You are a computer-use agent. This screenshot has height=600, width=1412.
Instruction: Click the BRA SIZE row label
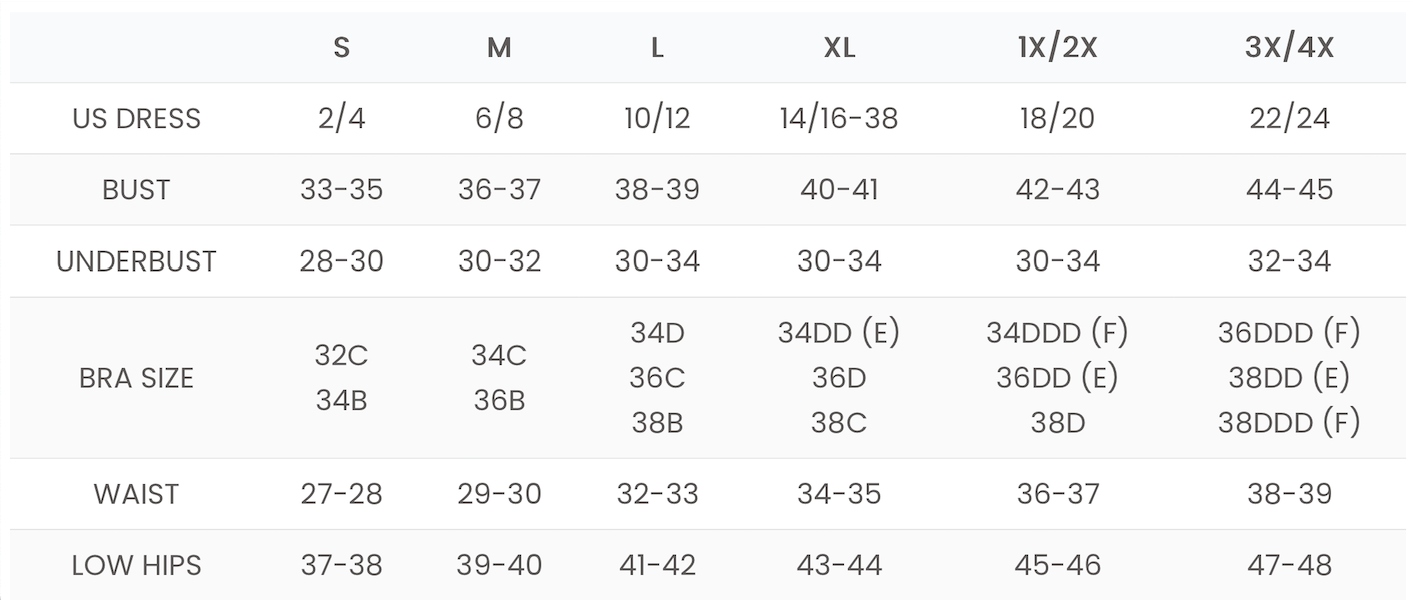[x=136, y=378]
